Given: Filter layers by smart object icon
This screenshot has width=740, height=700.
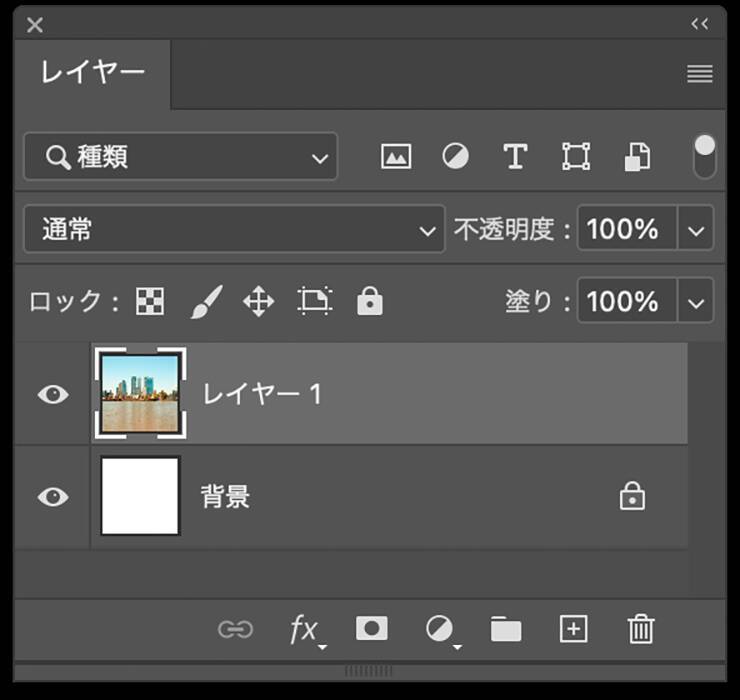Looking at the screenshot, I should pyautogui.click(x=637, y=157).
